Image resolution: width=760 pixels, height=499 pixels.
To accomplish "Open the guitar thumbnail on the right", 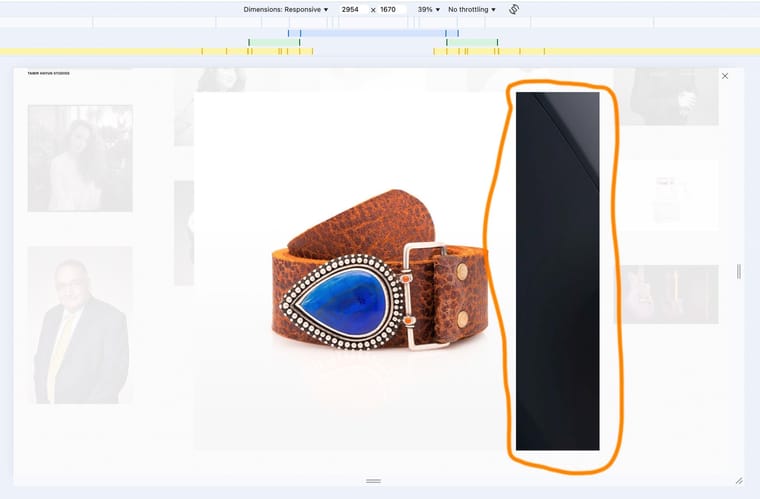I will click(x=666, y=294).
